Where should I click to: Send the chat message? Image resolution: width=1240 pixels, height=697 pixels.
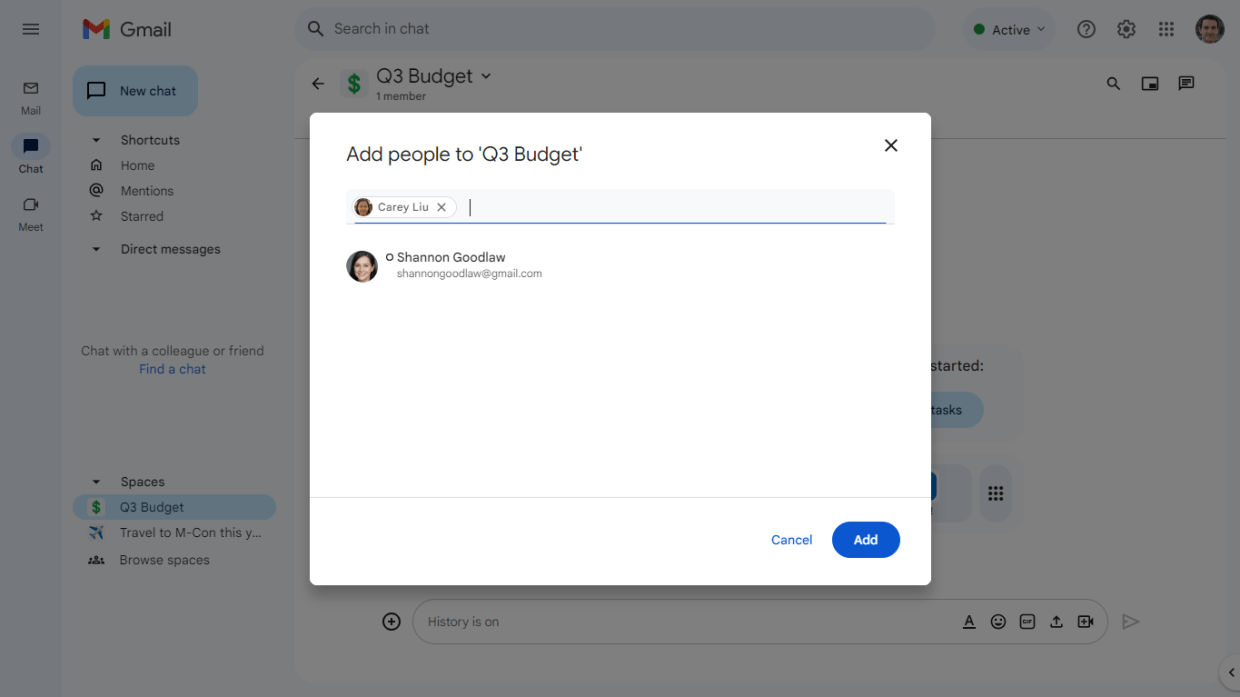1131,621
